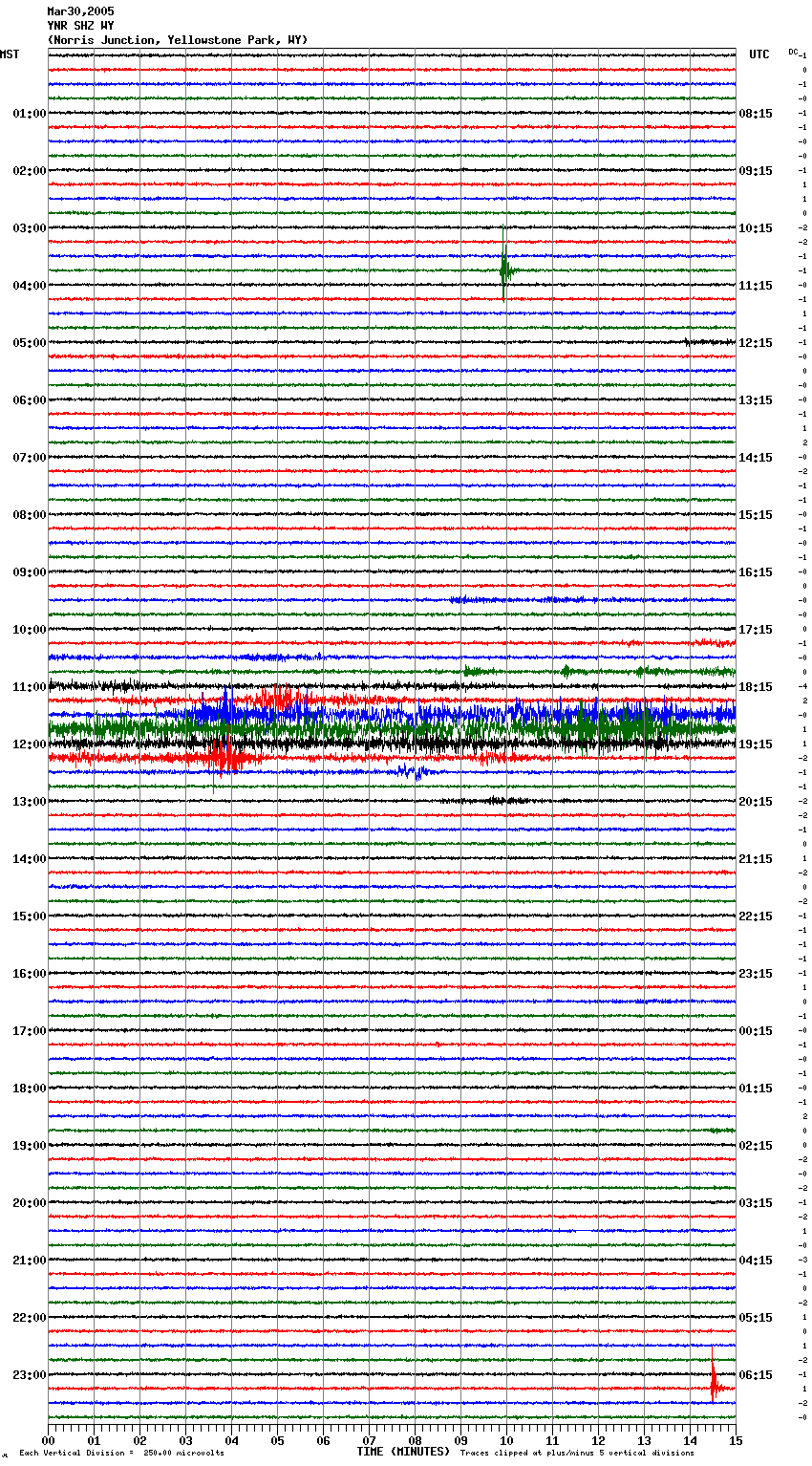Select the 20:00 MST time label

tap(30, 1203)
